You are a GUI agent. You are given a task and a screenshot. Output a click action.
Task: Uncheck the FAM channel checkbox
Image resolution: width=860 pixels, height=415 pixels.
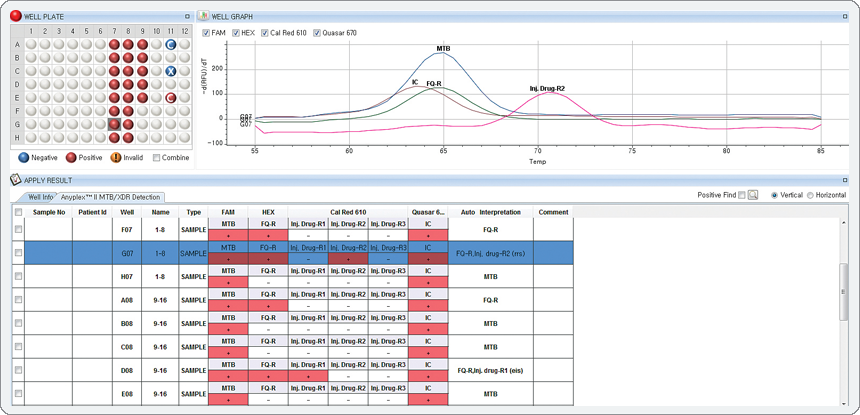click(x=207, y=33)
